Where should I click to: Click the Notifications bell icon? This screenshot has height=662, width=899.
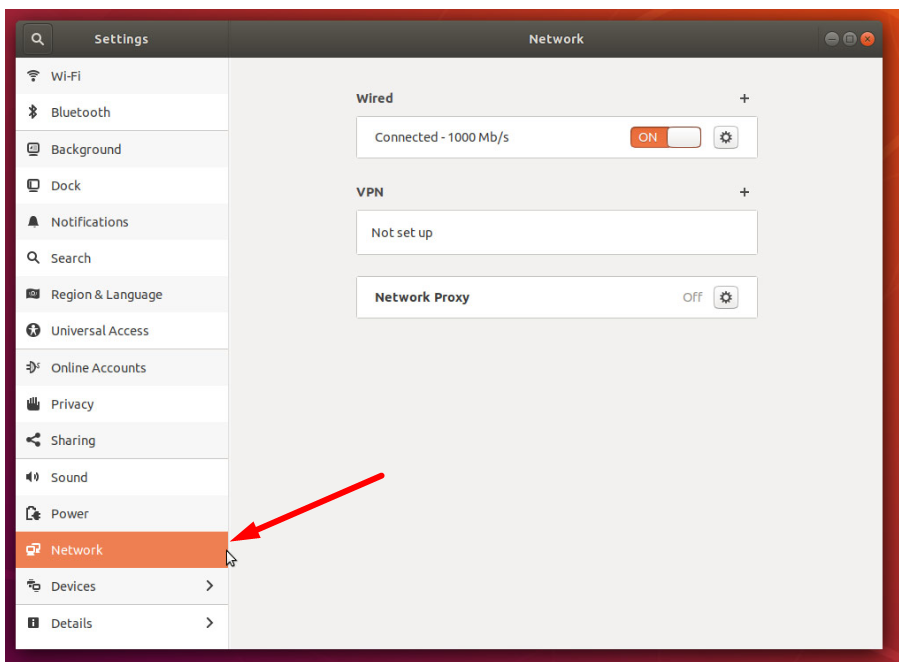coord(33,222)
